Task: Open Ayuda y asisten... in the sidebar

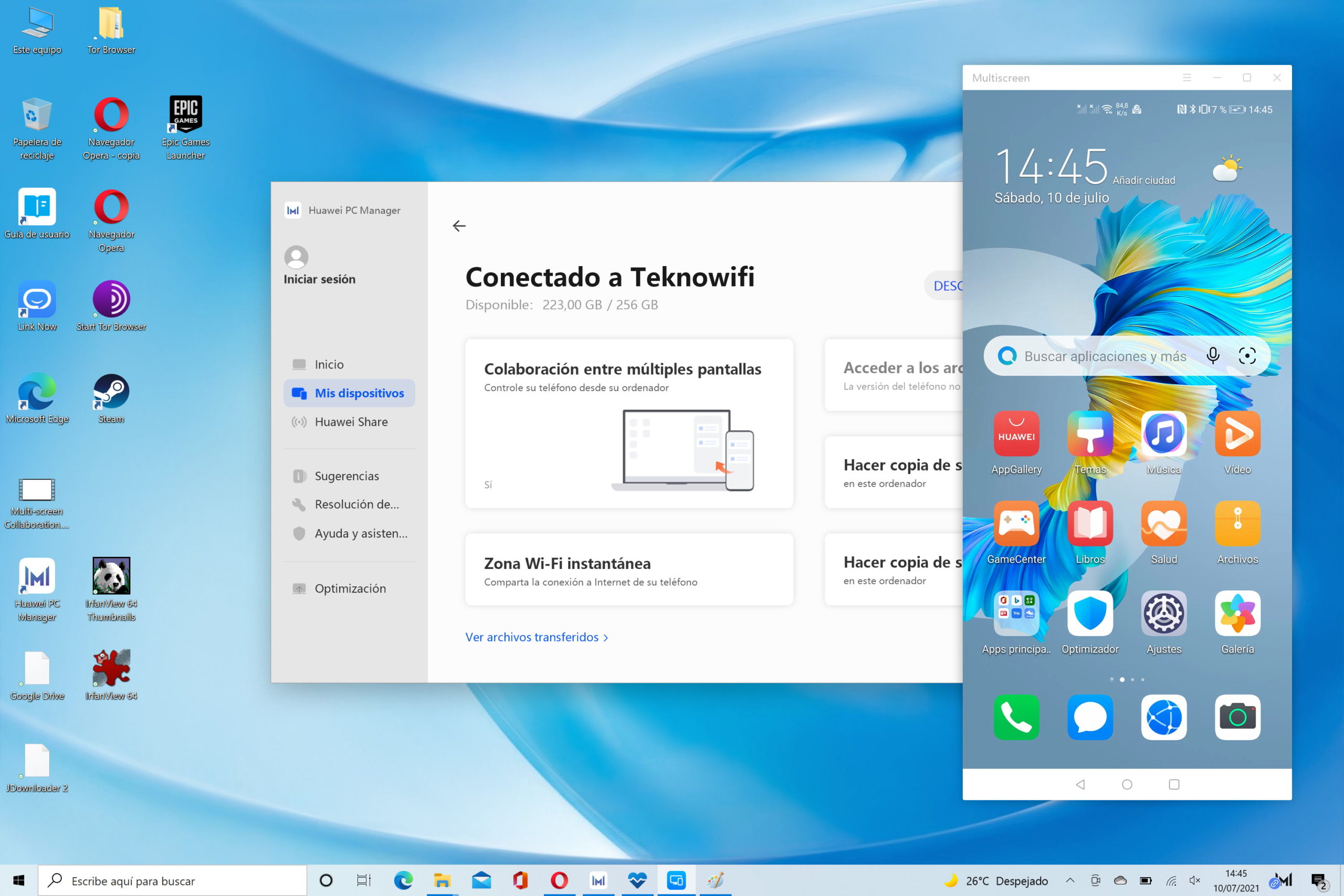Action: pos(349,533)
